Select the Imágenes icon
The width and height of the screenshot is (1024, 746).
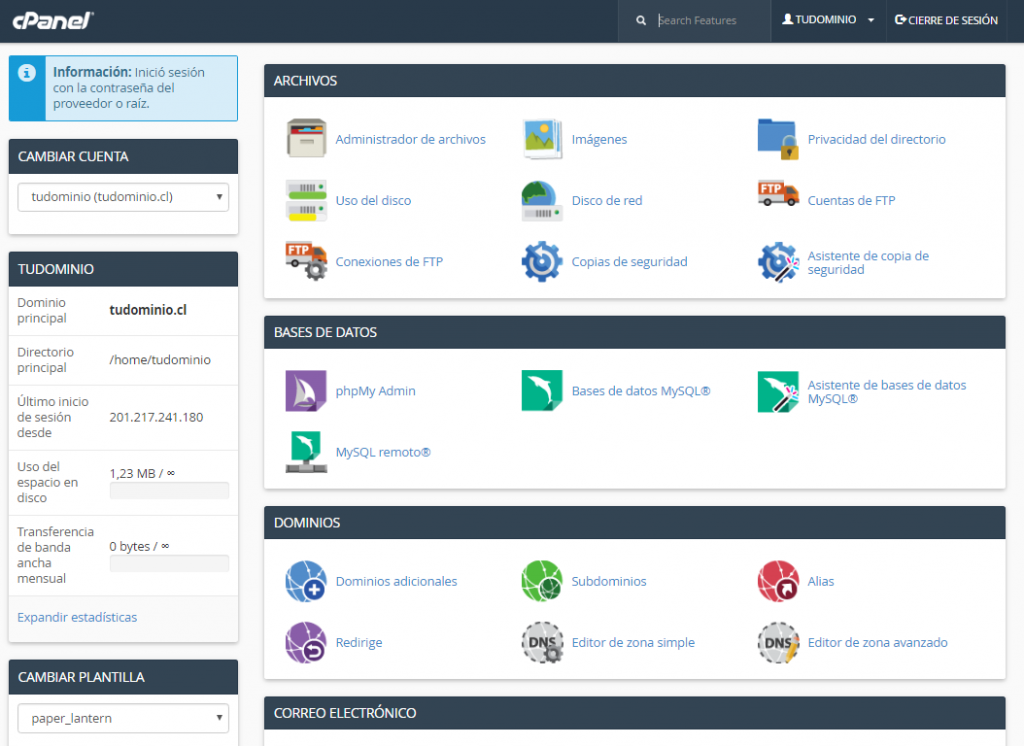coord(541,138)
